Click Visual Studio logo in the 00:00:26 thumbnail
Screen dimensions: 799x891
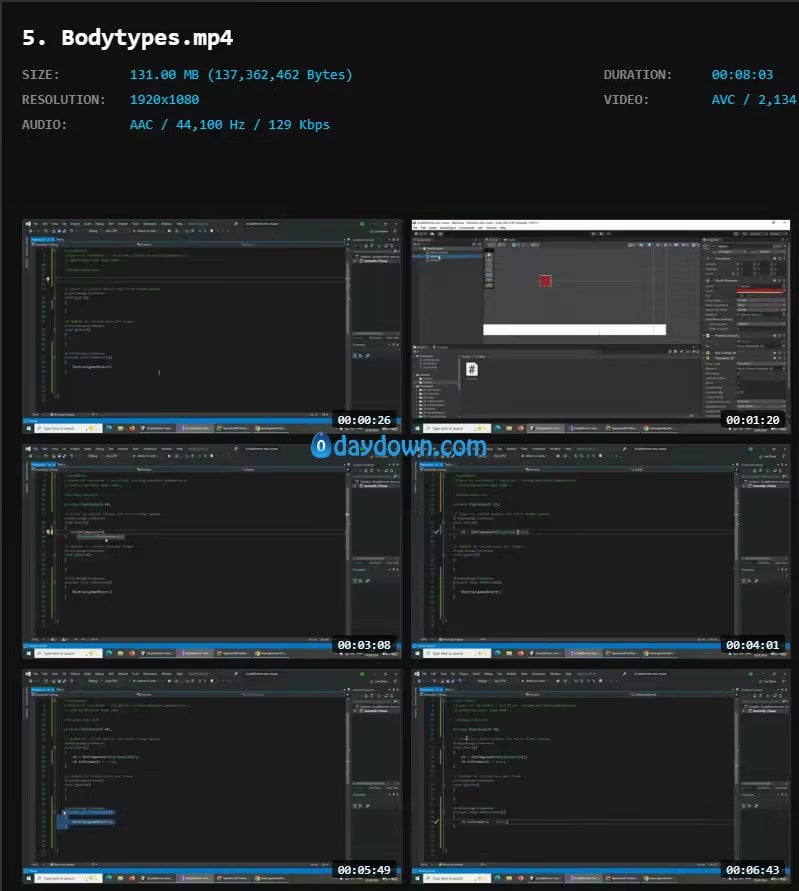pos(29,224)
